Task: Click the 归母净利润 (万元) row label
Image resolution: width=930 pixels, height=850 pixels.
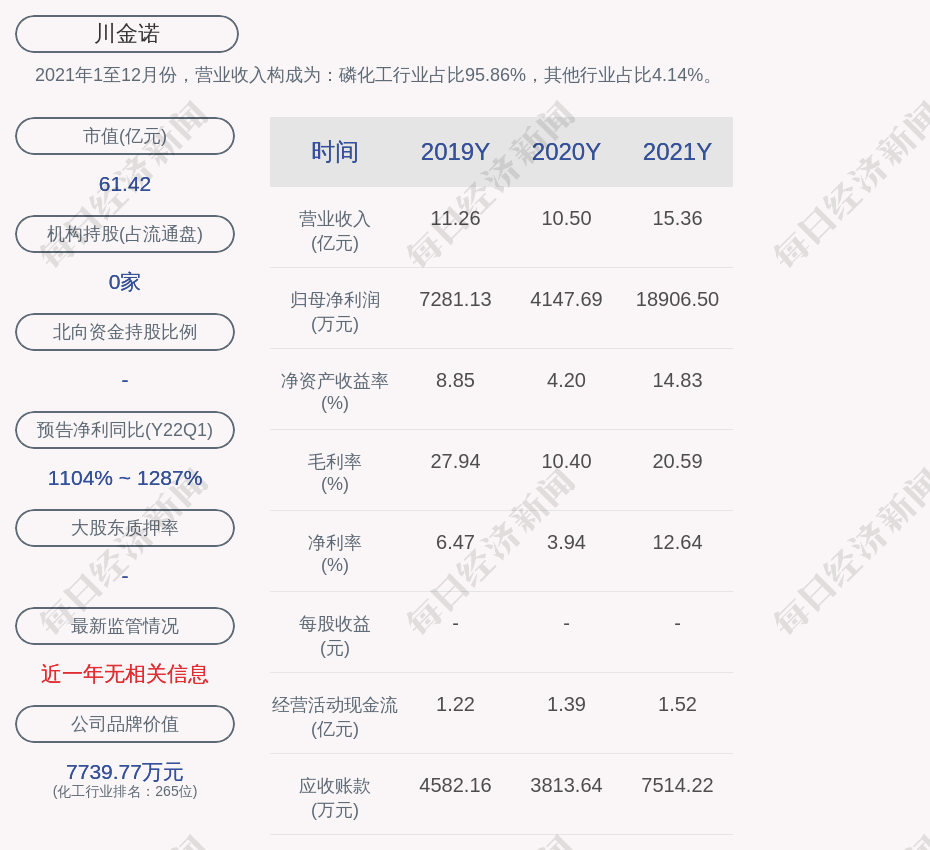Action: click(335, 312)
